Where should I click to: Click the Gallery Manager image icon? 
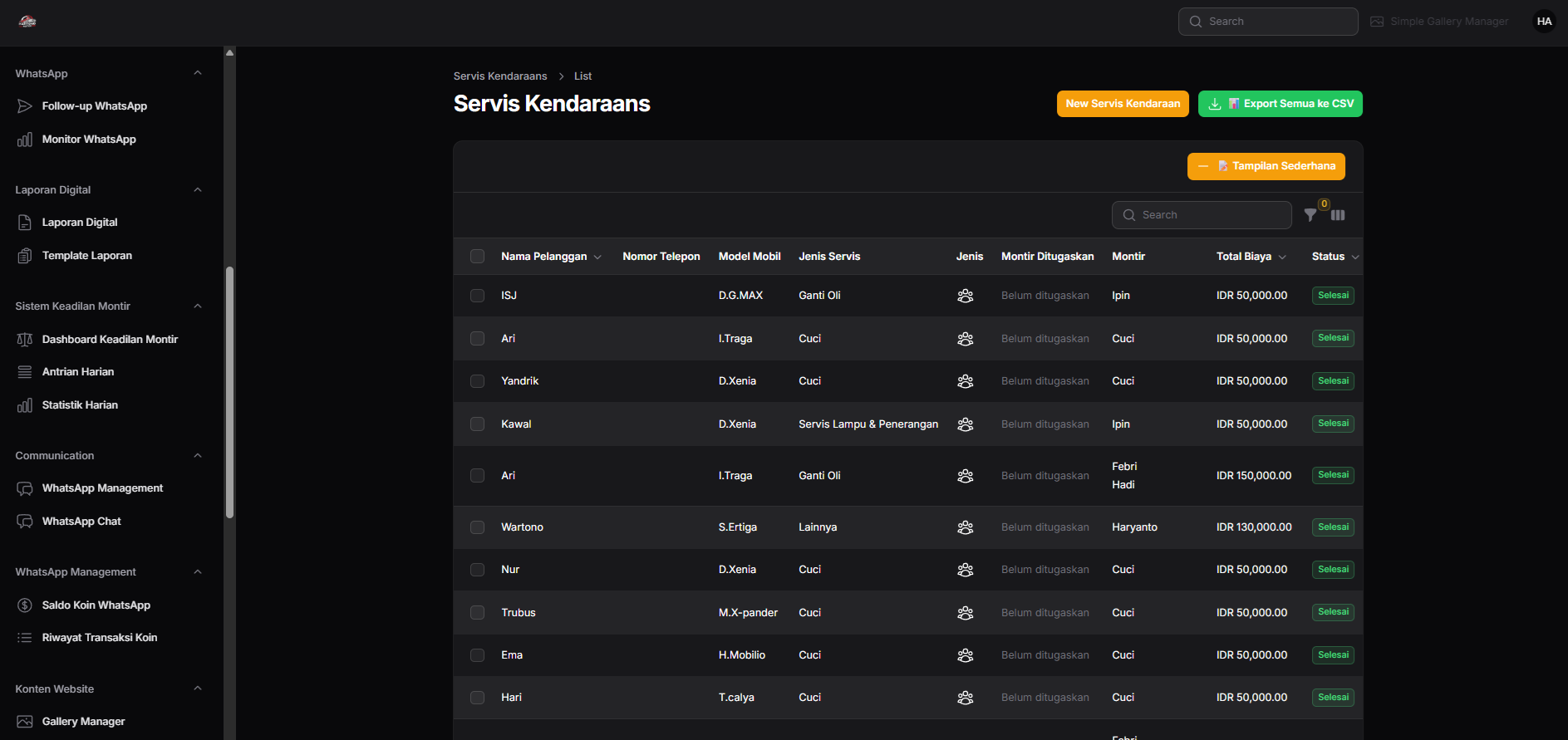coord(25,722)
